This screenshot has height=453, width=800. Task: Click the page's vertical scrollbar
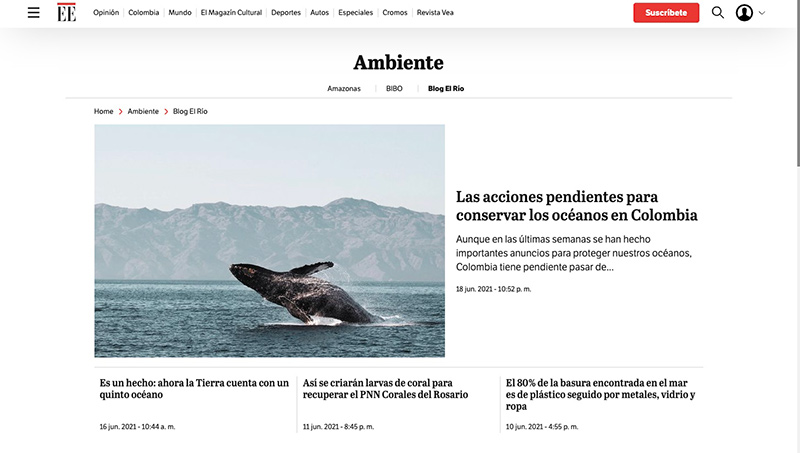796,80
